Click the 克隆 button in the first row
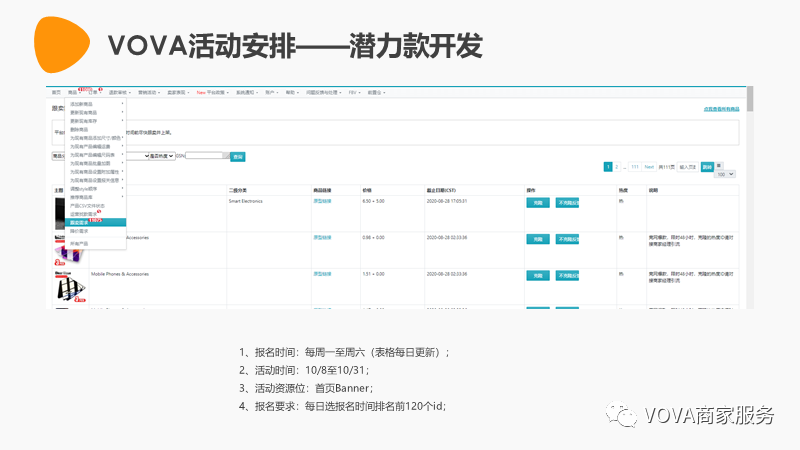Viewport: 800px width, 450px height. 538,202
